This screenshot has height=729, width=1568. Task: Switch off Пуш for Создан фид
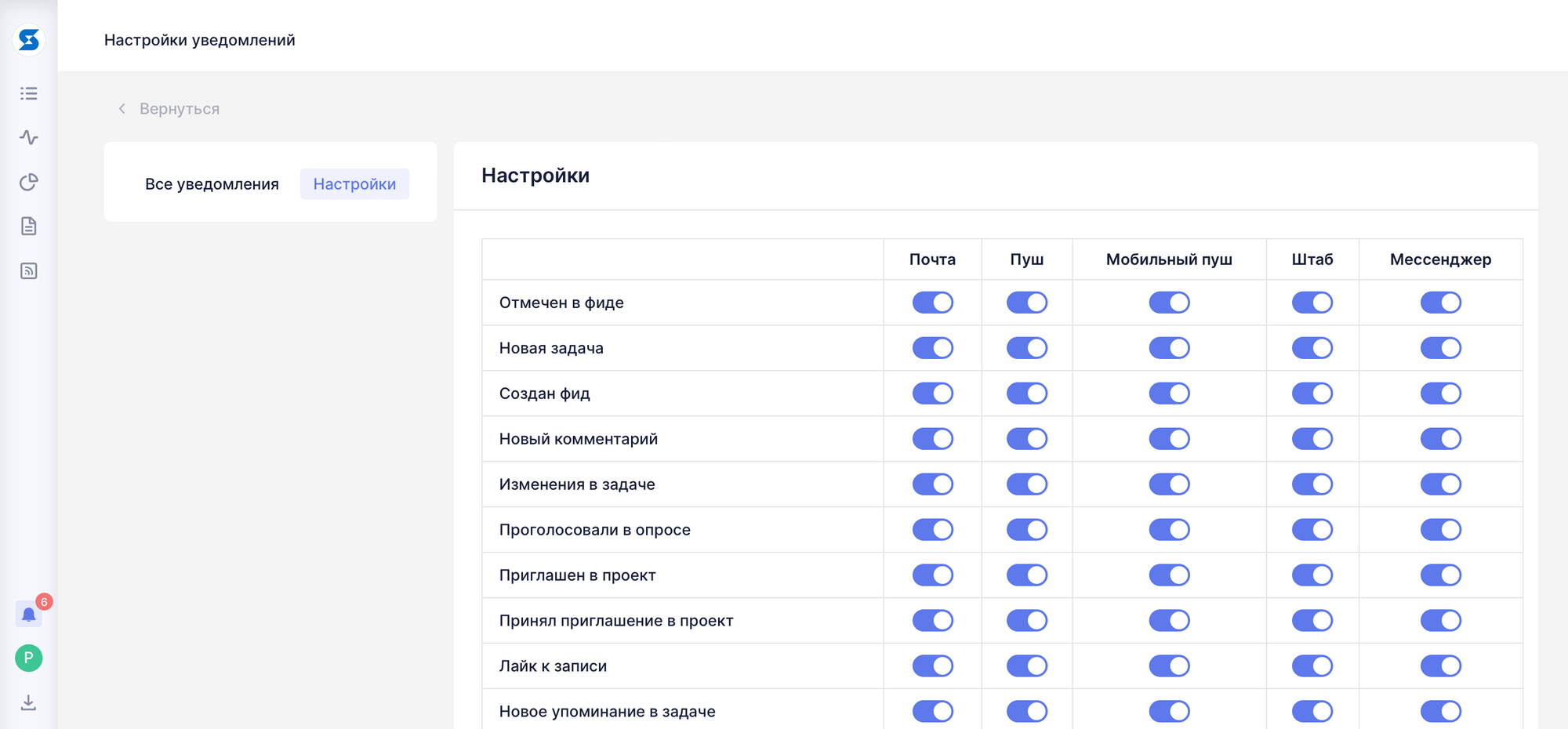(1027, 394)
